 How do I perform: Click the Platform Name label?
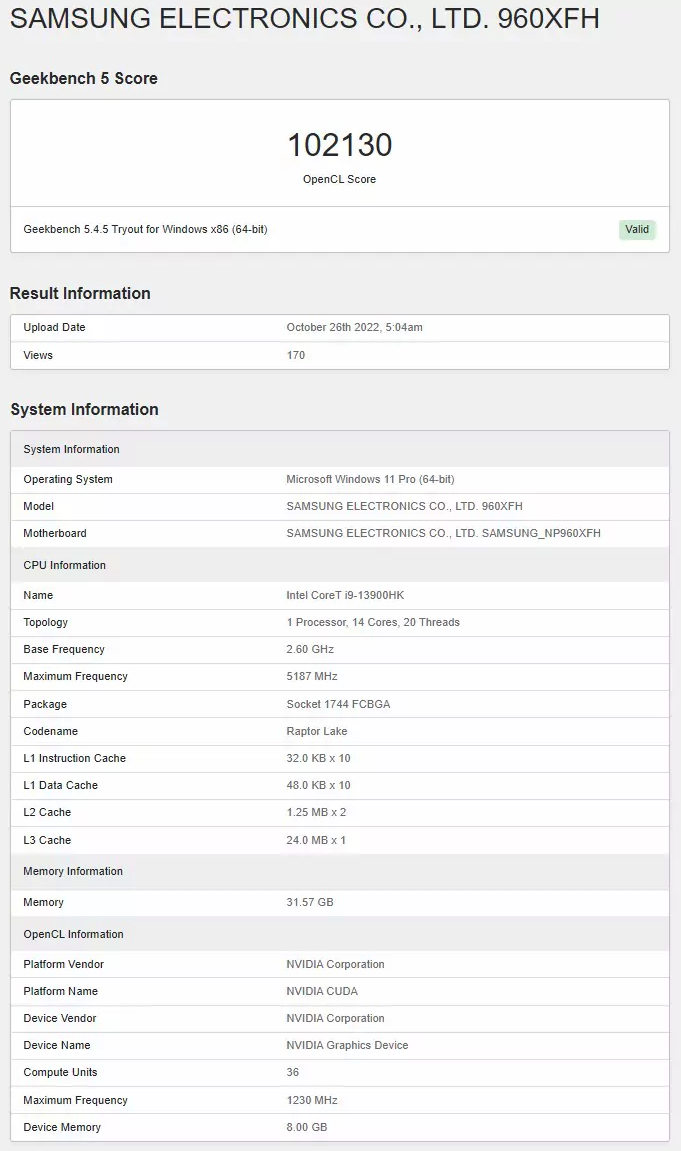(60, 992)
